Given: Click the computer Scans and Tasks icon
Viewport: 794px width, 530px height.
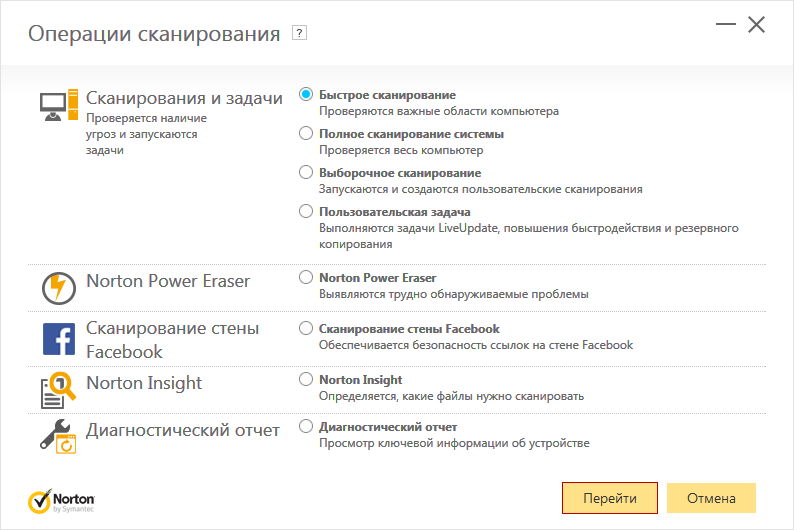Looking at the screenshot, I should (x=59, y=106).
